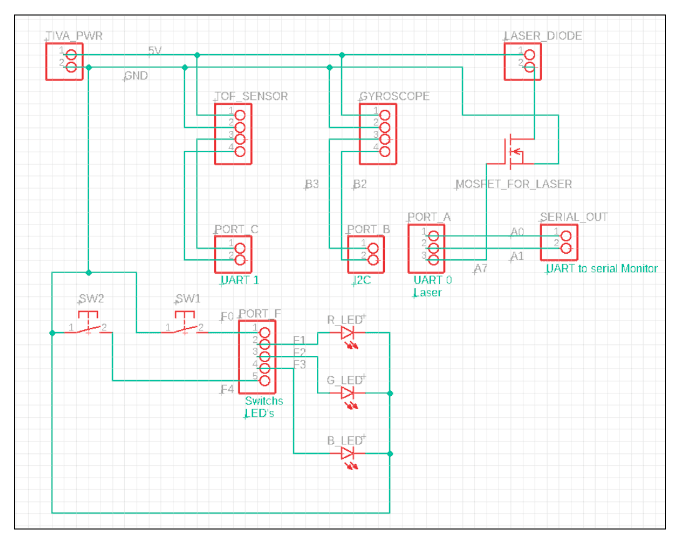Select the SERIAL_OUT connector symbol
Image resolution: width=681 pixels, height=535 pixels.
[x=559, y=242]
